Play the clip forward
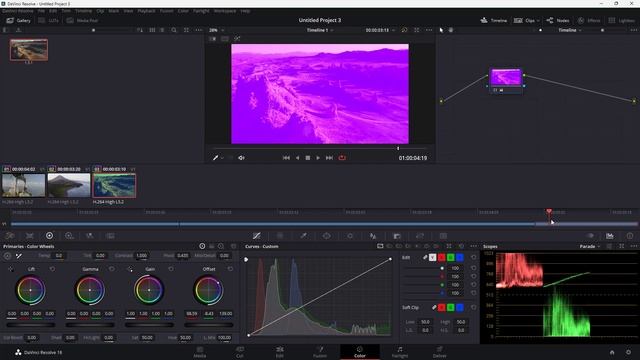 tap(318, 158)
